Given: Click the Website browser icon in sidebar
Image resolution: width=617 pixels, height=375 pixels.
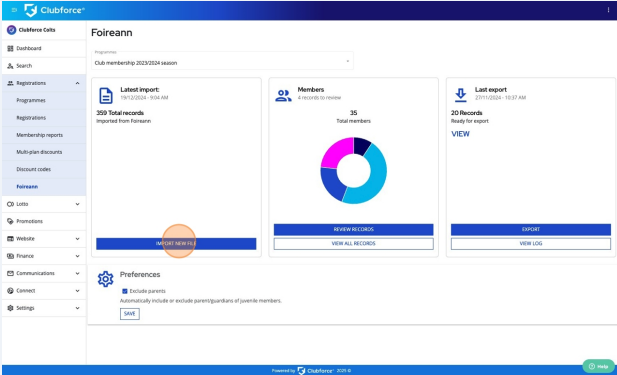Looking at the screenshot, I should pos(10,239).
